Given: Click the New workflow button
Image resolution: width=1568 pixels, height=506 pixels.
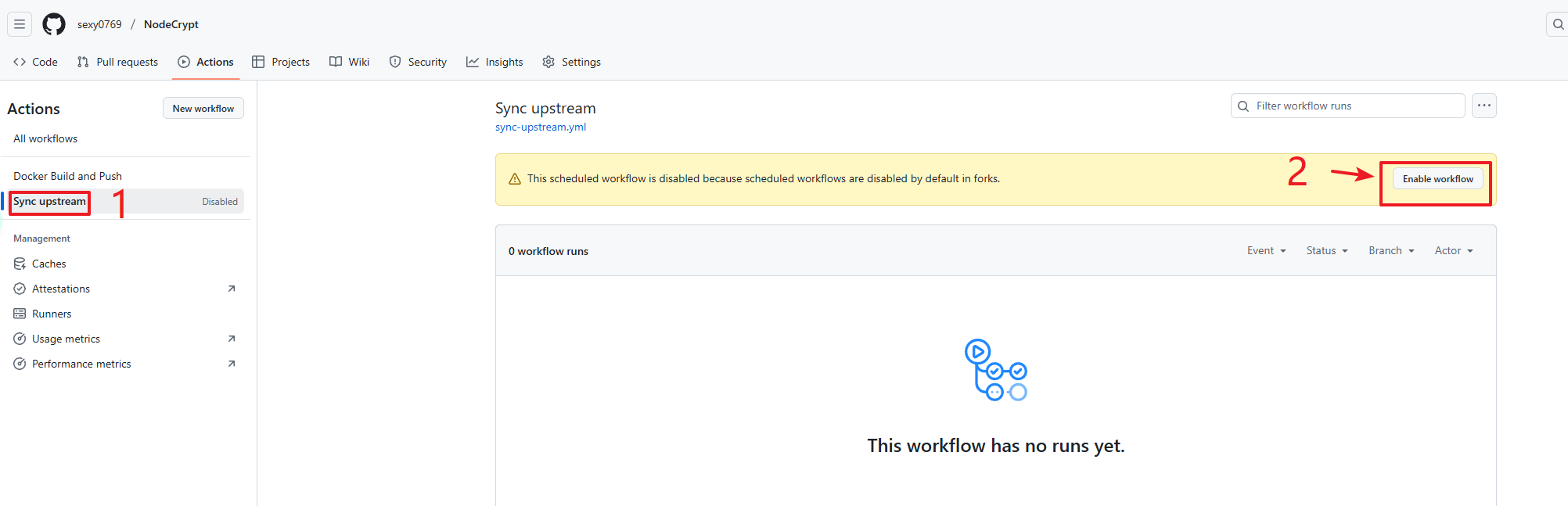Looking at the screenshot, I should coord(203,109).
